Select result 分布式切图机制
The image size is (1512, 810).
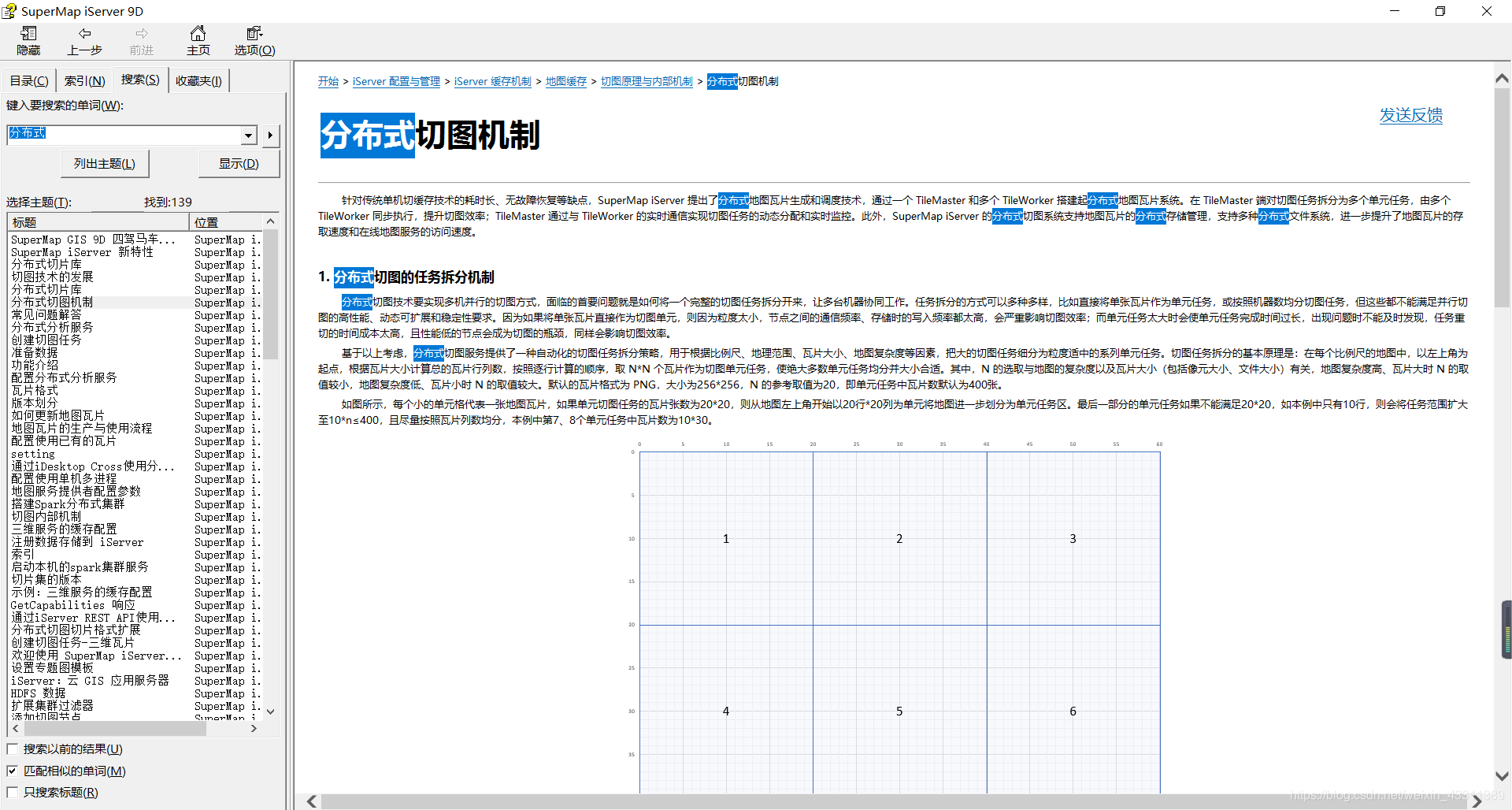click(x=52, y=303)
